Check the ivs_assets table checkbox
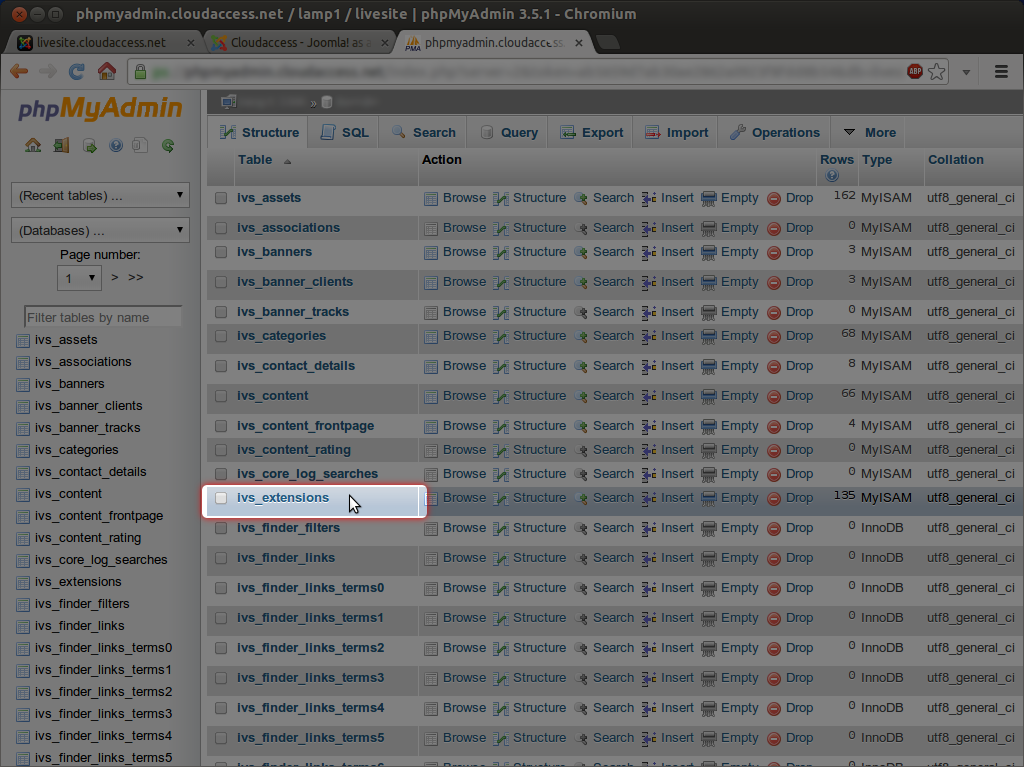This screenshot has height=767, width=1024. (x=221, y=198)
